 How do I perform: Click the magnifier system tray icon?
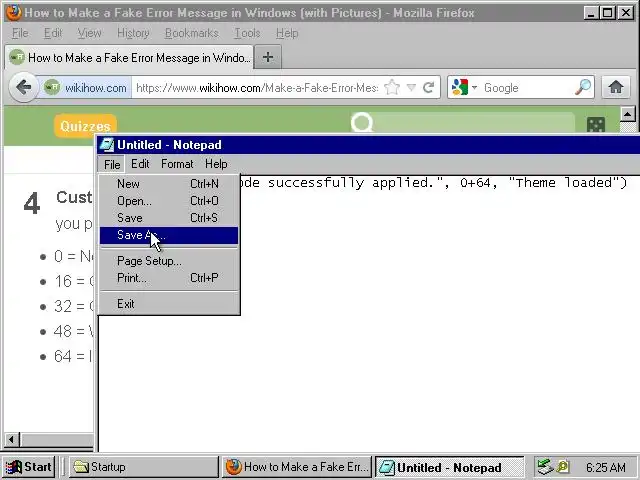coord(563,467)
